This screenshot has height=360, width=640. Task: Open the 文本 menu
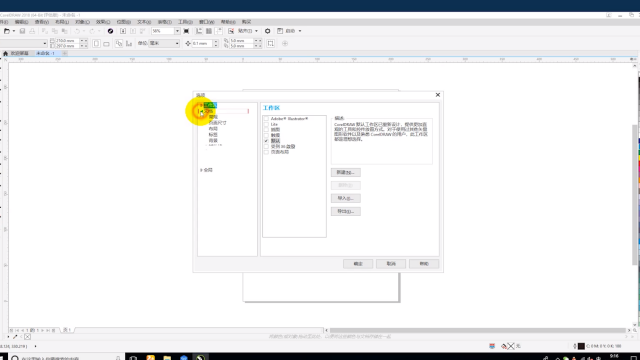(144, 22)
